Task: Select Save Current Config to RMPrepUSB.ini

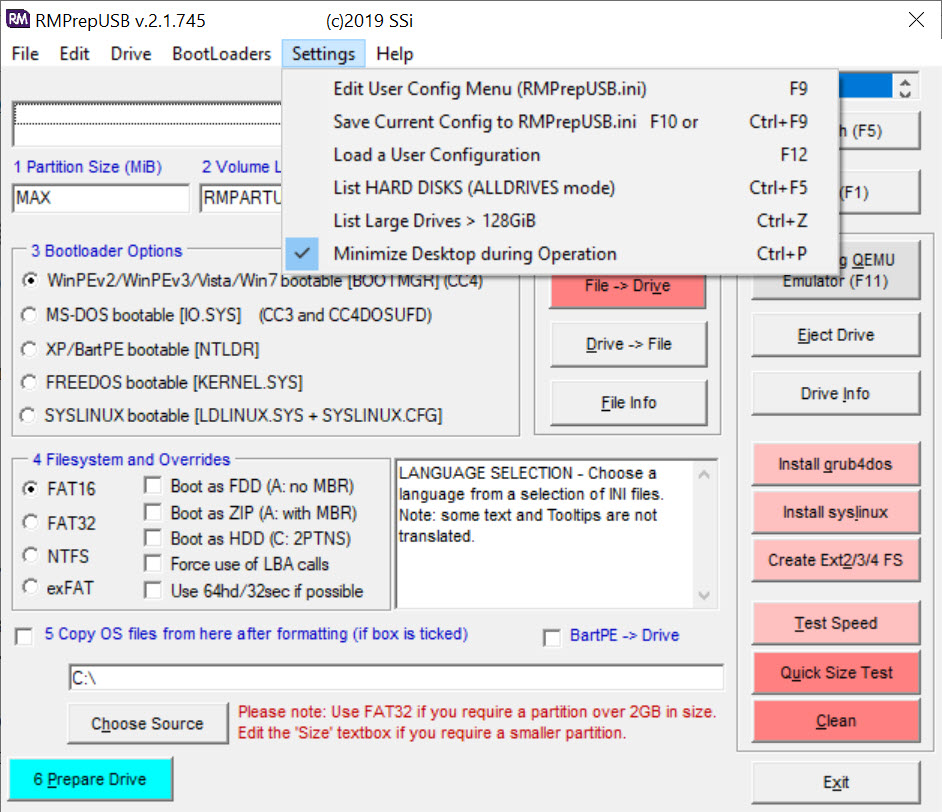Action: click(560, 122)
